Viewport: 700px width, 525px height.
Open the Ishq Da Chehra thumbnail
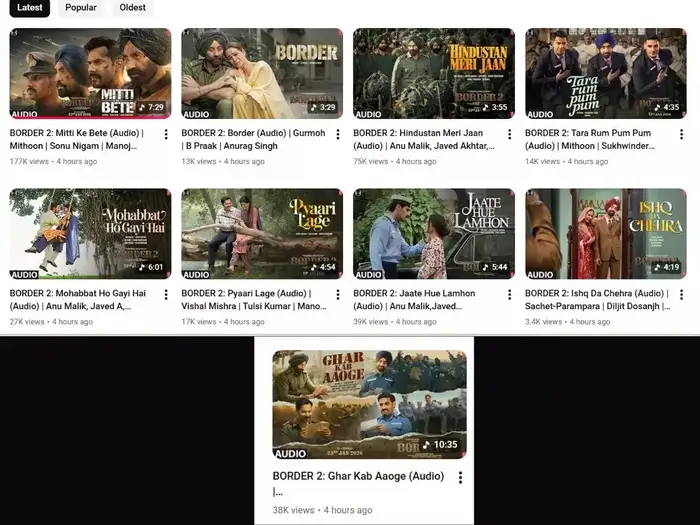pos(605,234)
